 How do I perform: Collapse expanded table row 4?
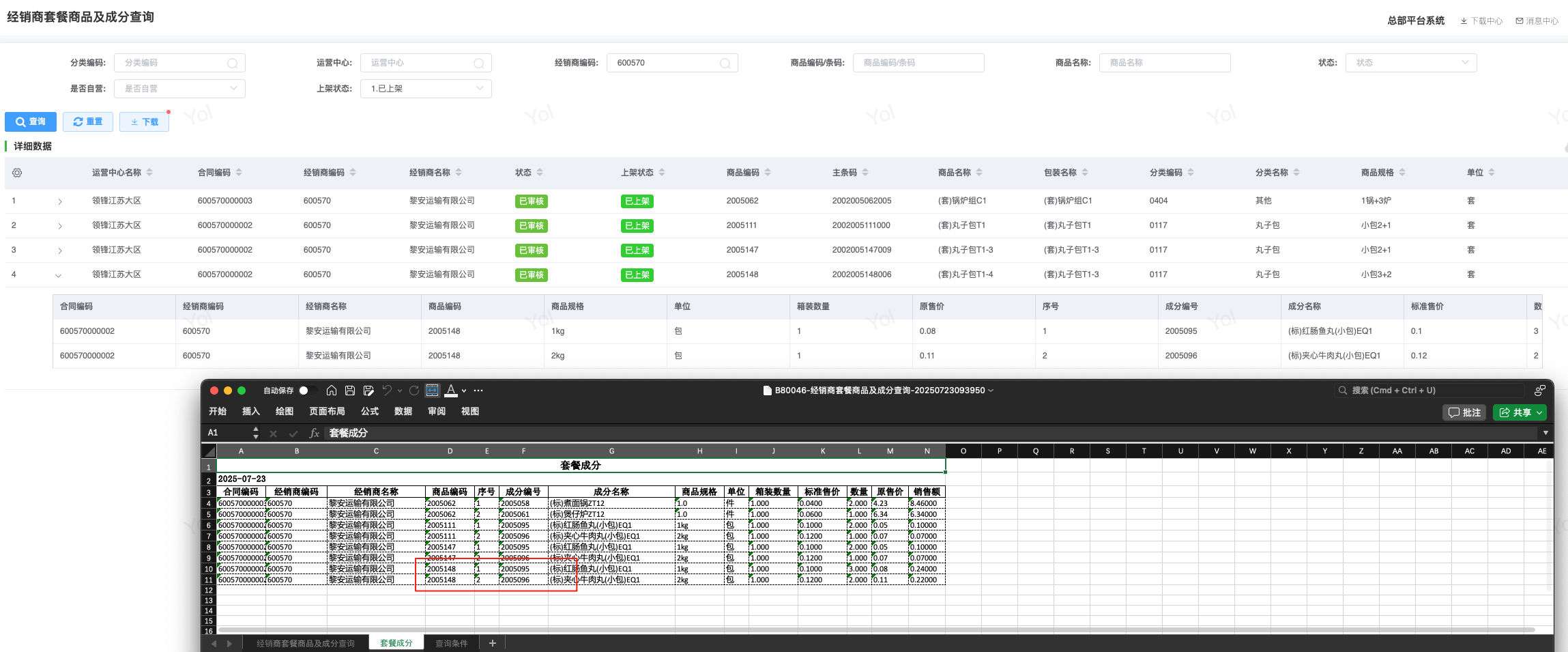point(59,275)
